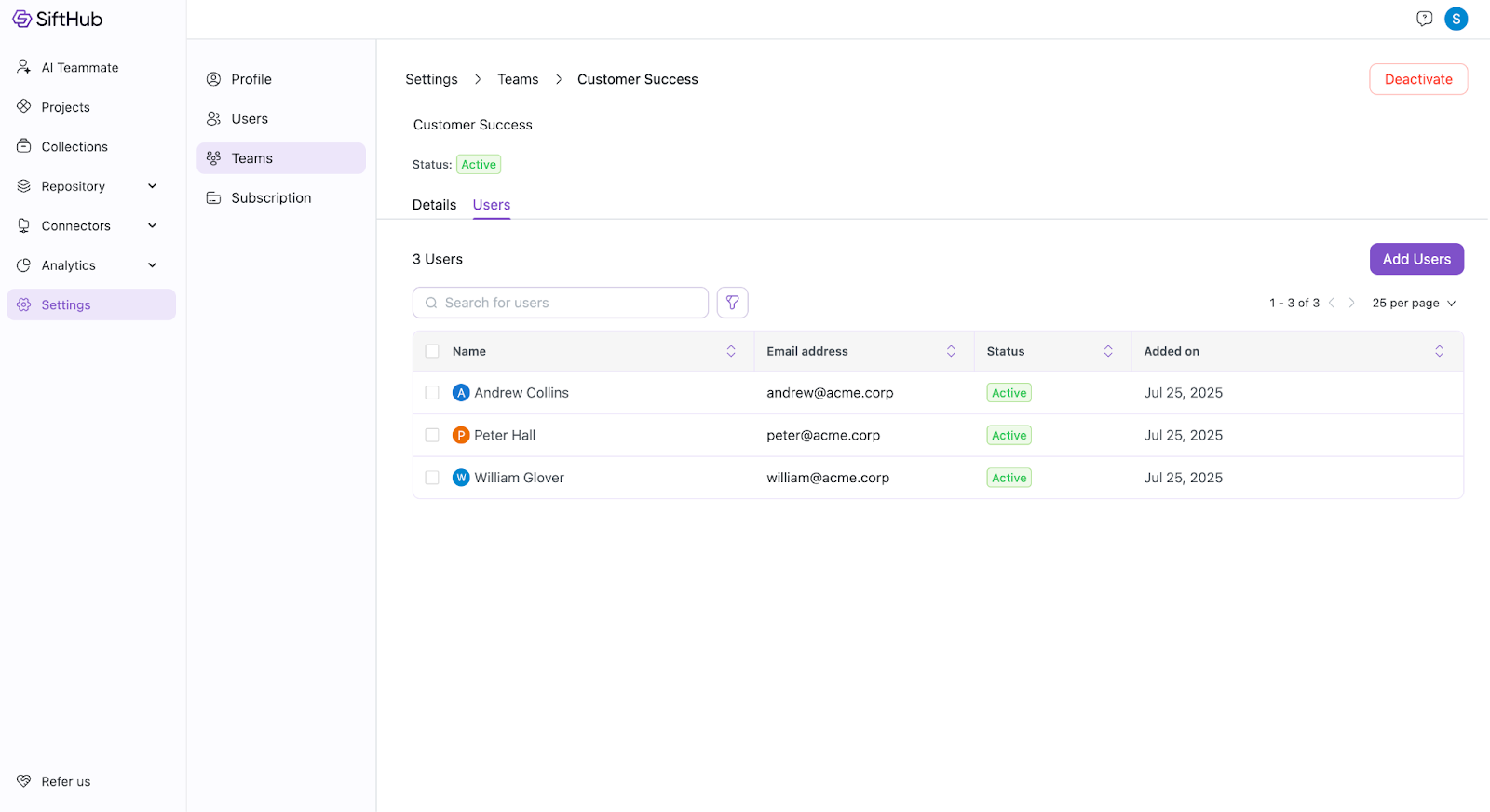
Task: Switch to the Details tab
Action: click(x=434, y=205)
